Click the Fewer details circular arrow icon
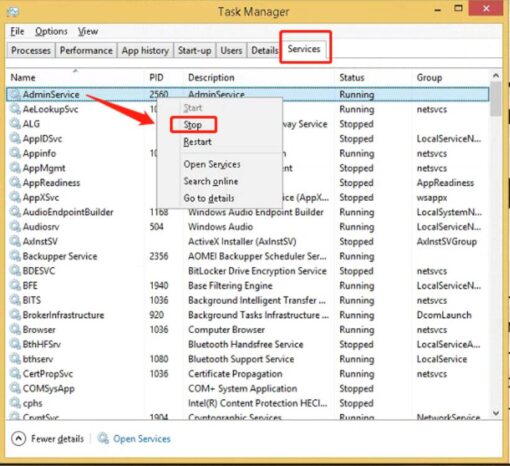This screenshot has height=466, width=510. click(19, 438)
